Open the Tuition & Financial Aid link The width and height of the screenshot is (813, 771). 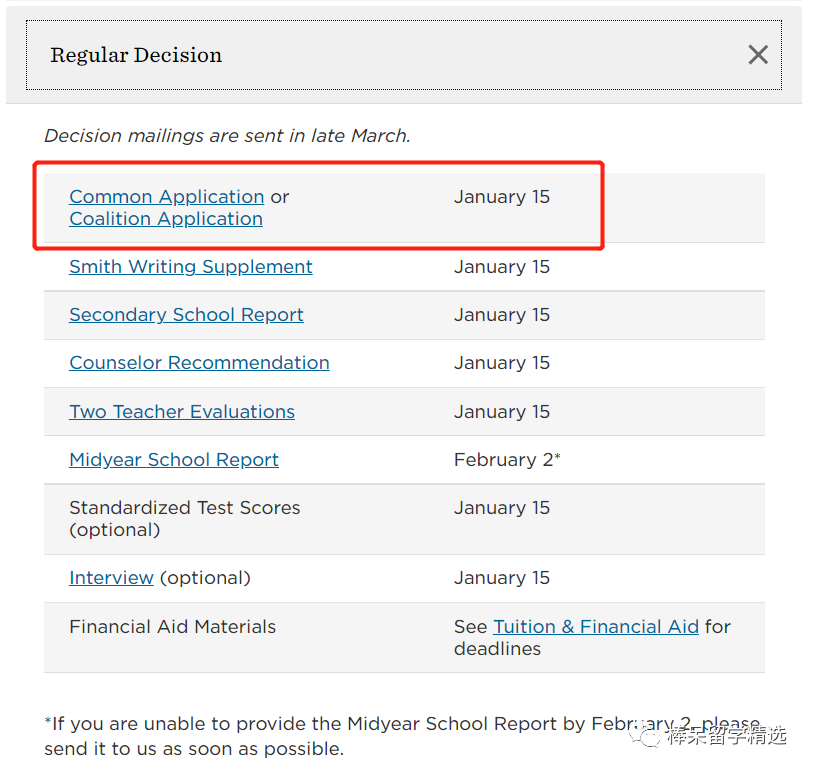tap(596, 627)
